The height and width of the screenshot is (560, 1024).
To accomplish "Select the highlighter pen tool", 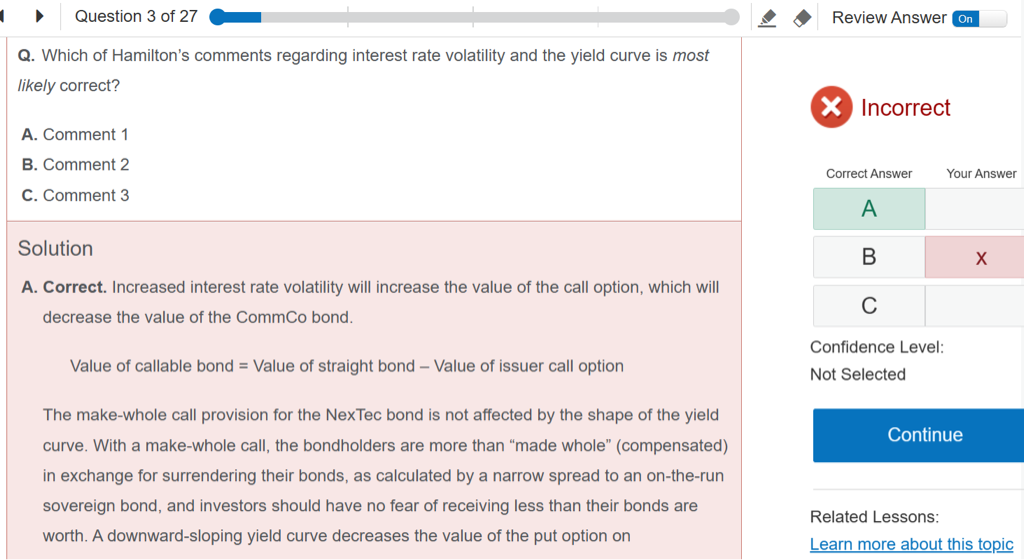I will [767, 18].
